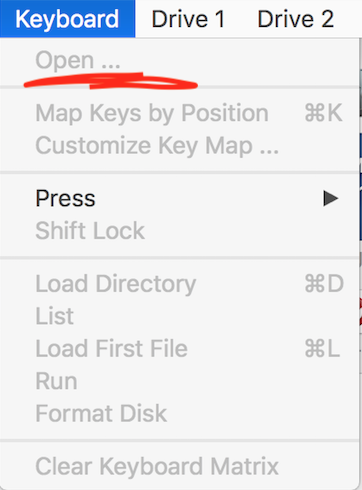The height and width of the screenshot is (490, 362).
Task: Switch to the Drive 1 menu
Action: point(188,19)
